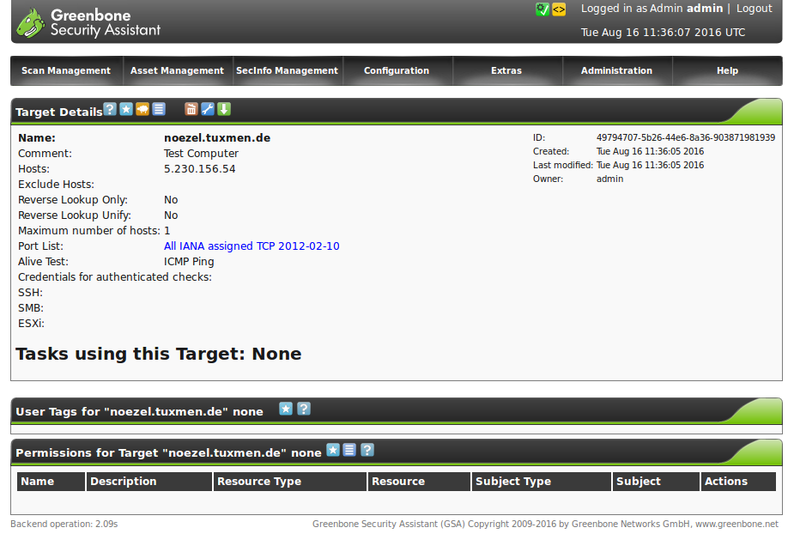Open help for Permissions section

point(367,450)
